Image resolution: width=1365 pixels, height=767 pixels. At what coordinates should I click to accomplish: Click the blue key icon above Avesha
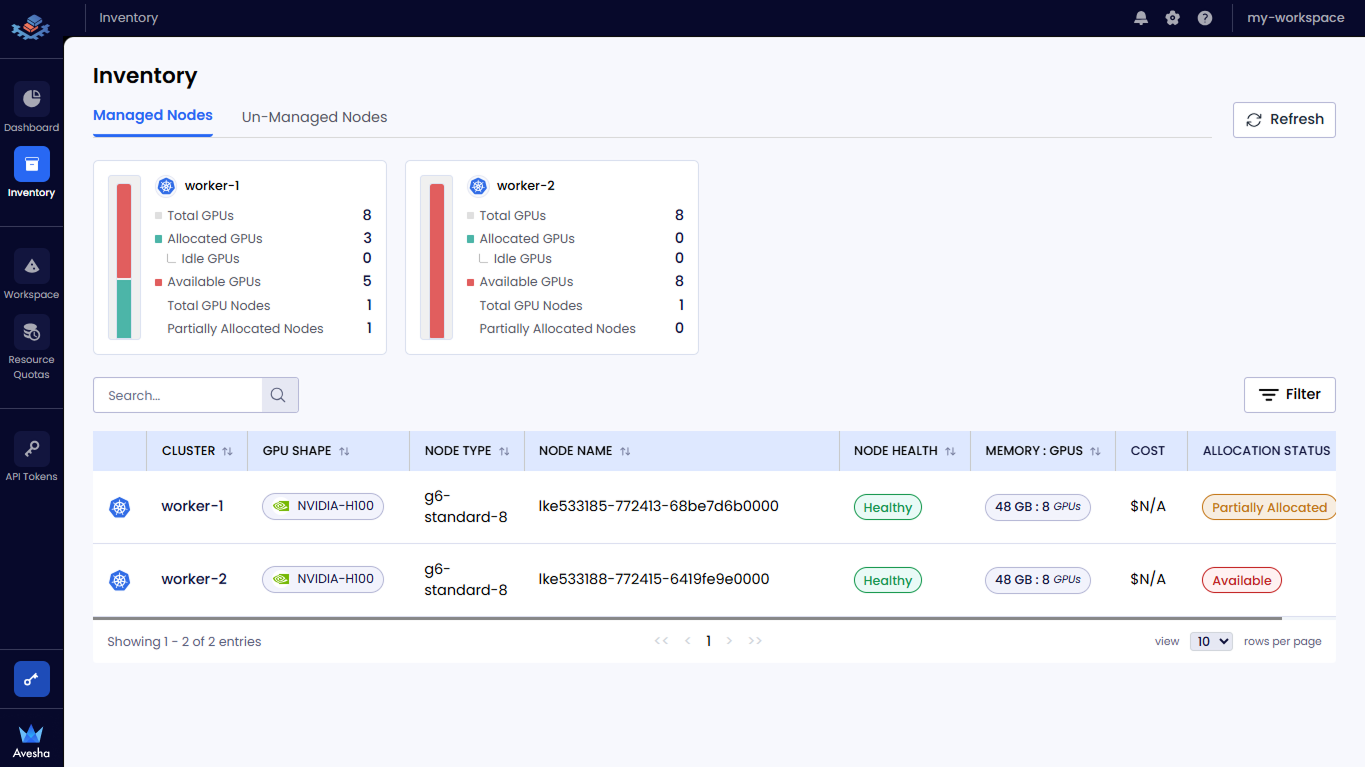(x=31, y=679)
